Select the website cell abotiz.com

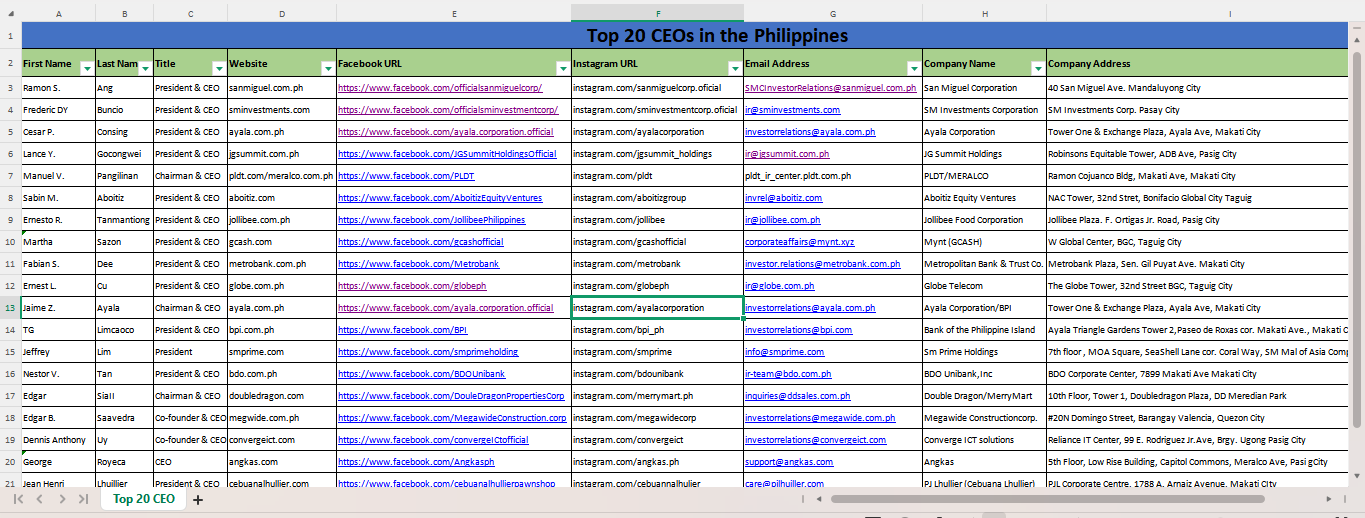coord(282,198)
